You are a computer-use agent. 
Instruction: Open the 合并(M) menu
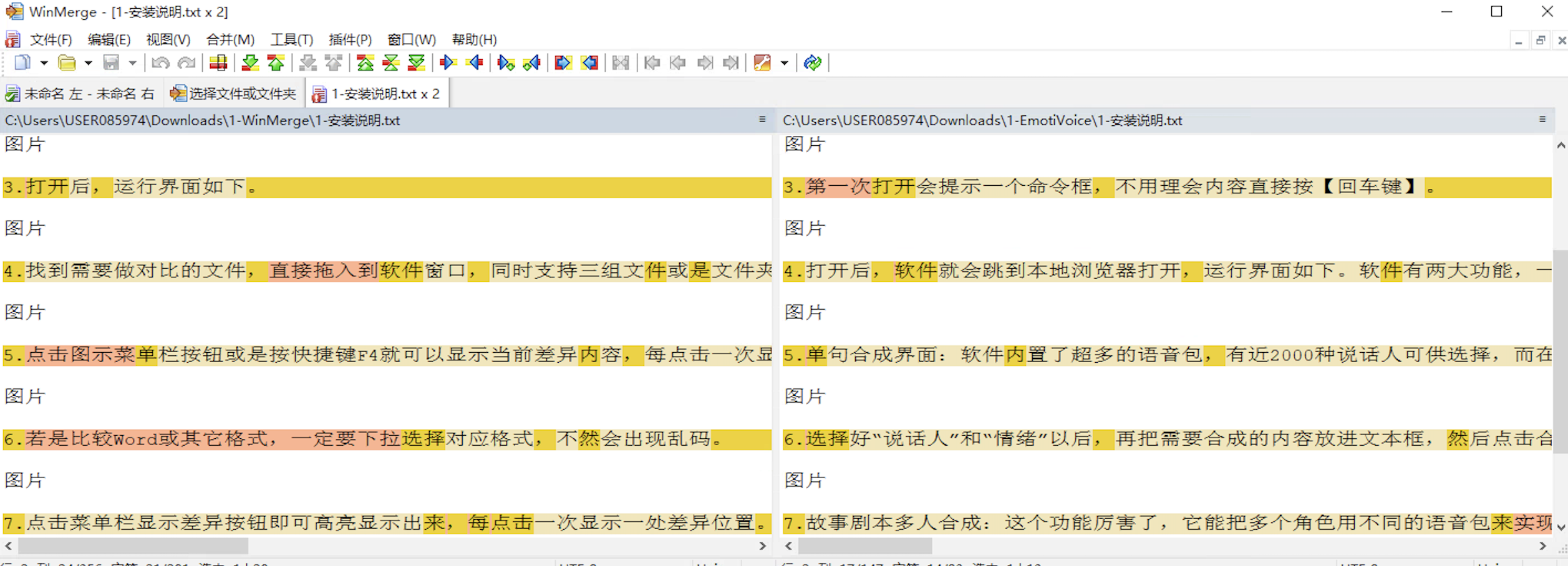[230, 40]
